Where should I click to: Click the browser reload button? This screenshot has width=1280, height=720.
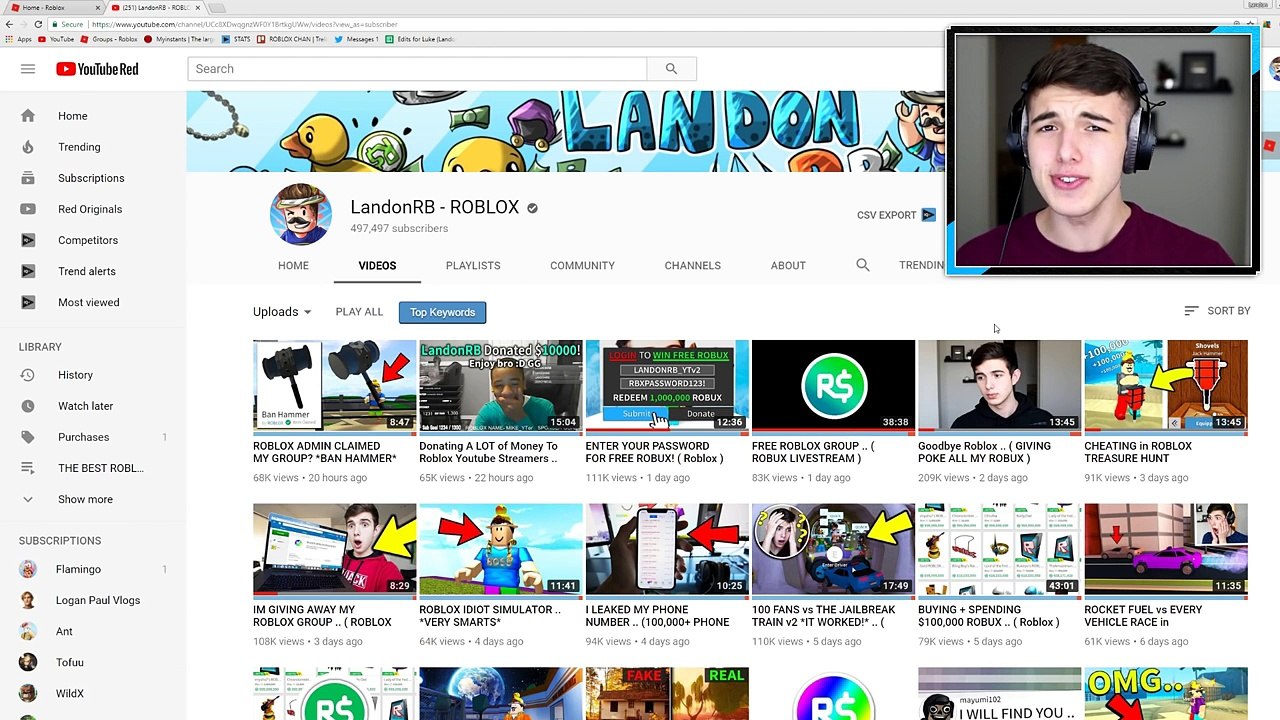point(38,24)
